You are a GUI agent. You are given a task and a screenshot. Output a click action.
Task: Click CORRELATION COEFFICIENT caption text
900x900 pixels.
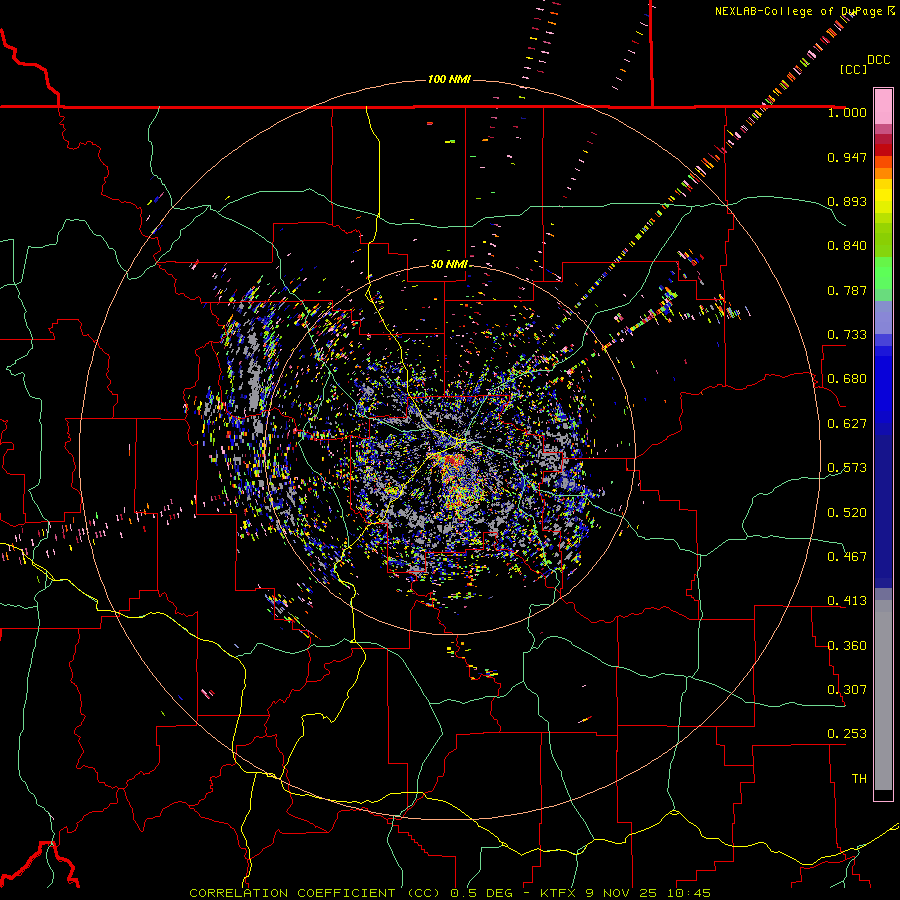coord(314,893)
